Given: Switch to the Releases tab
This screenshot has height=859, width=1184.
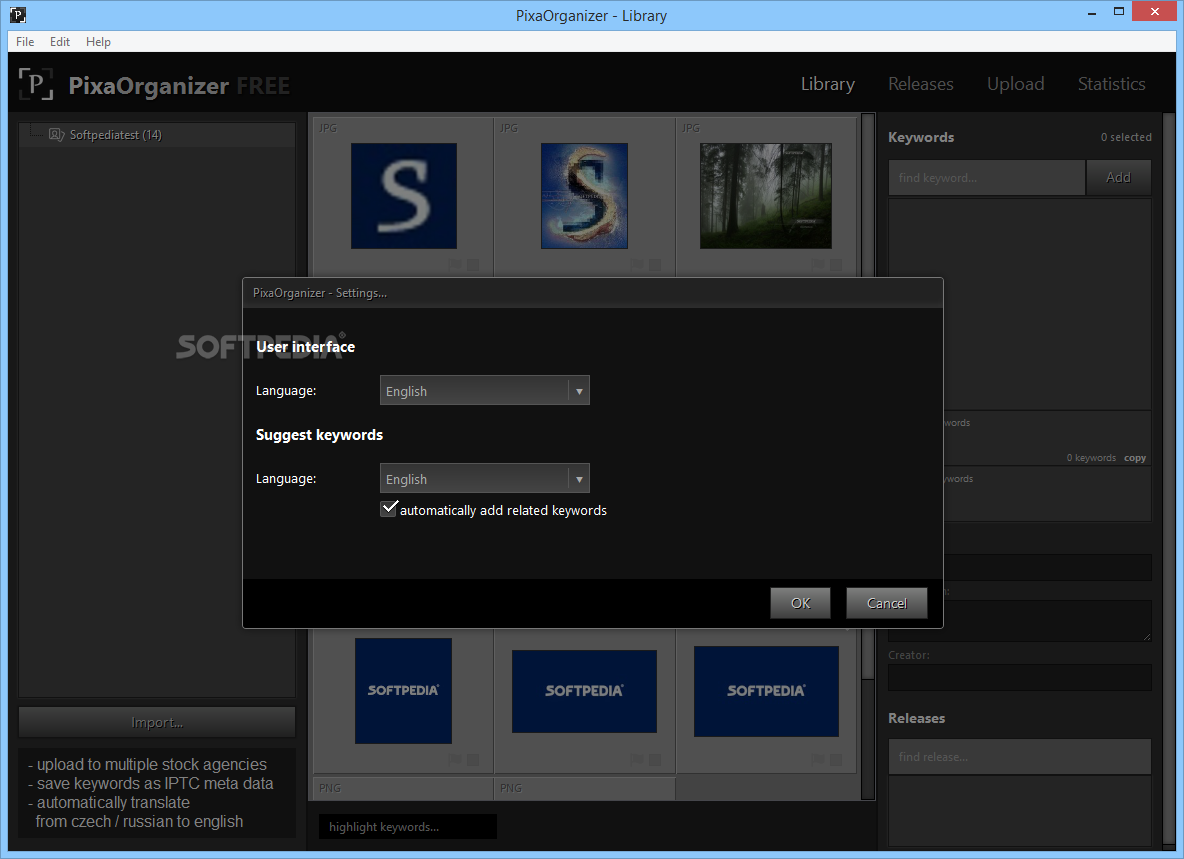Looking at the screenshot, I should click(x=920, y=84).
